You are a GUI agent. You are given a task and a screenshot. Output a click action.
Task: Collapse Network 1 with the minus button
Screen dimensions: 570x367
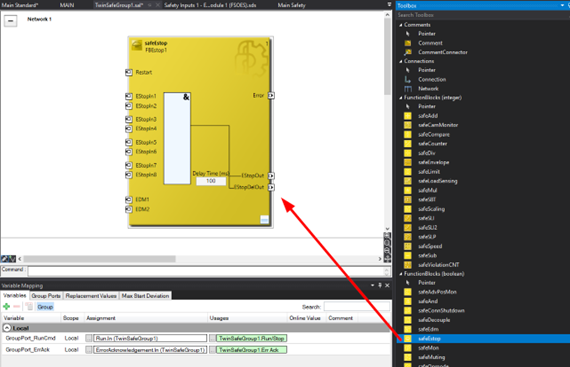tap(11, 21)
